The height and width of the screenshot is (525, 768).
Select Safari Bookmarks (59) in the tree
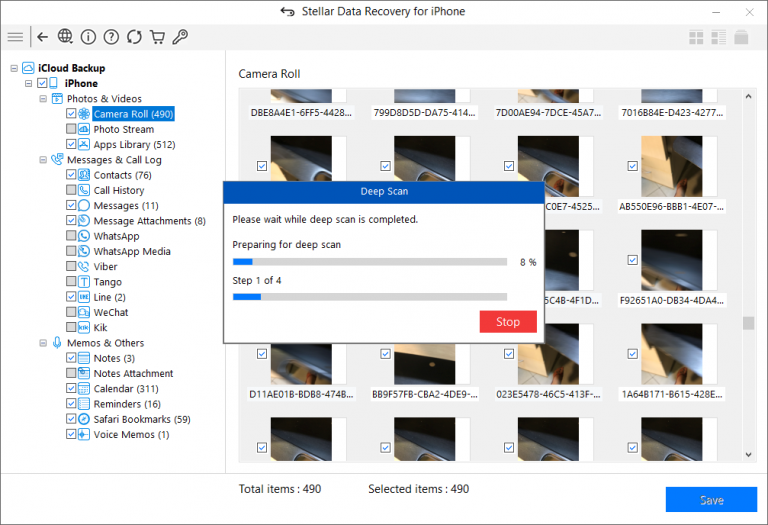(141, 419)
